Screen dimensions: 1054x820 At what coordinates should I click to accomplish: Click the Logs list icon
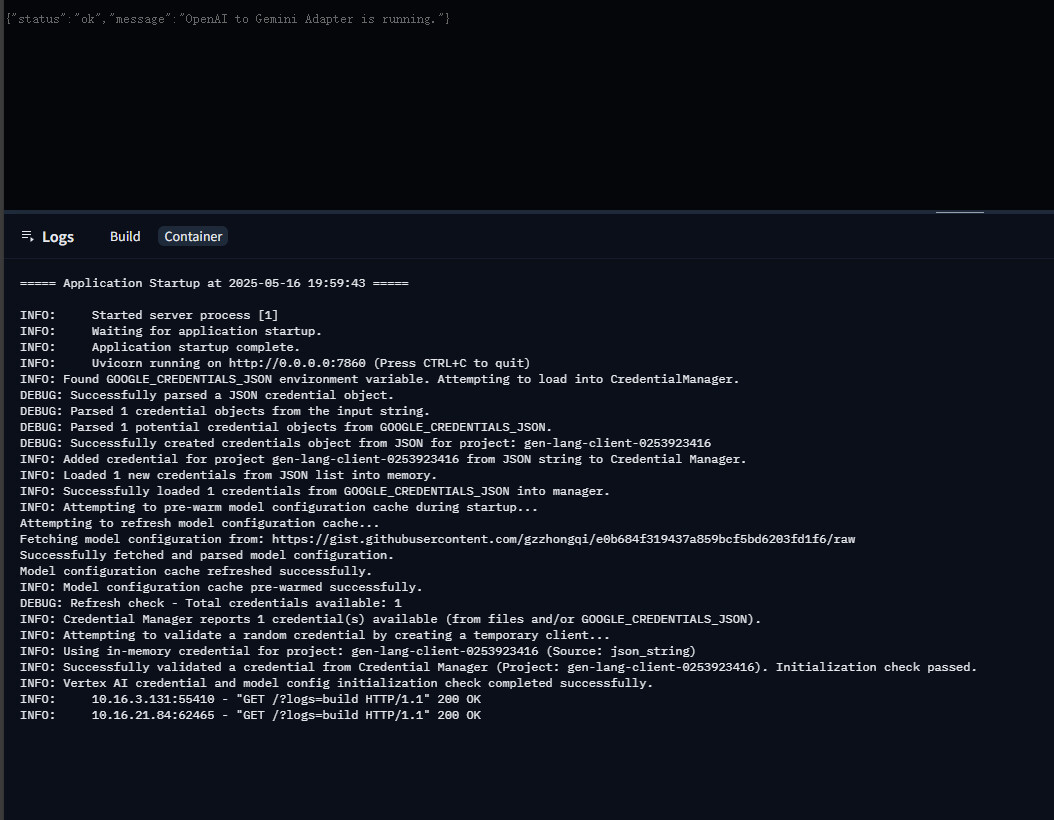point(28,236)
